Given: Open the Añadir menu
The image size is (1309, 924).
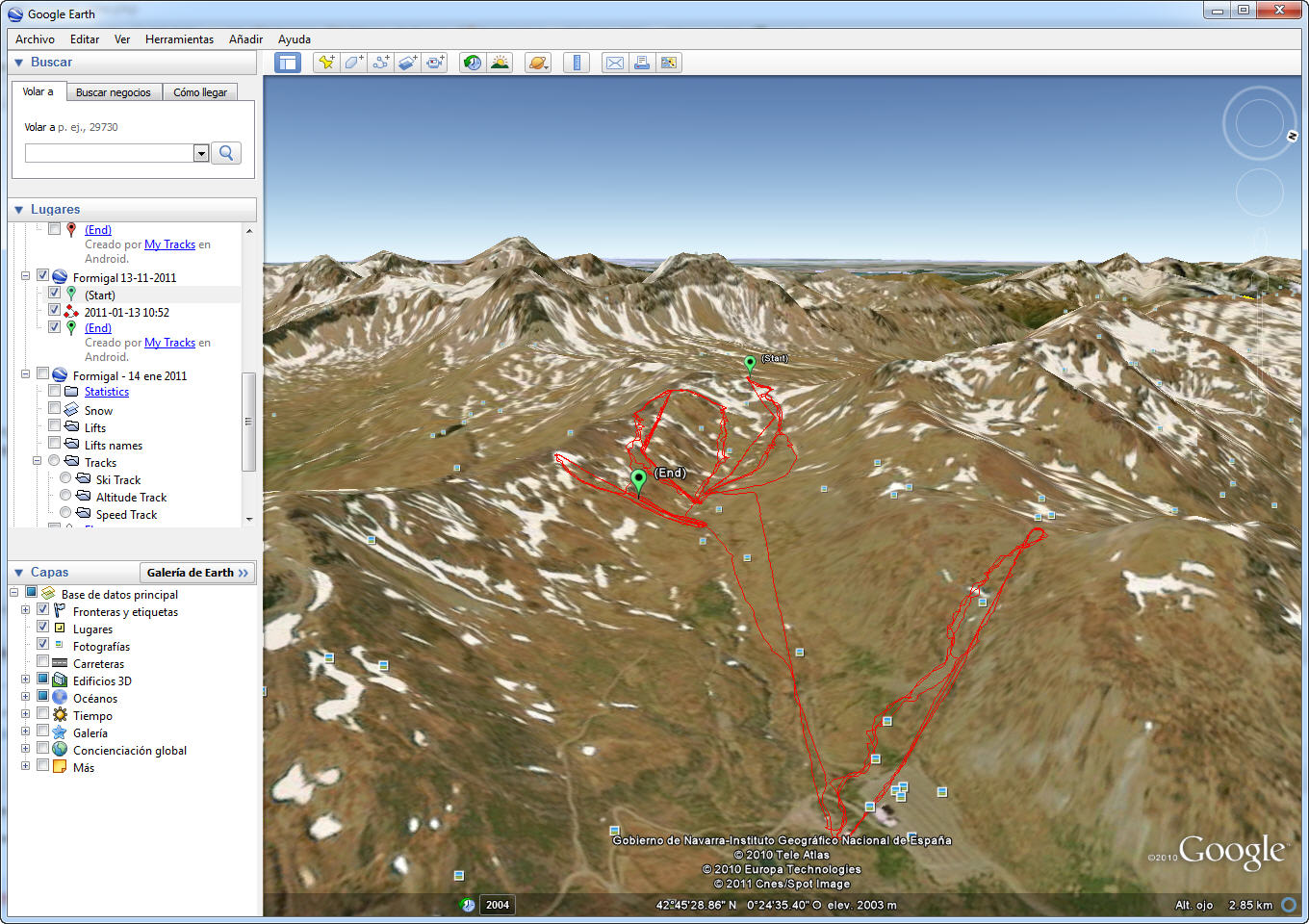Looking at the screenshot, I should (245, 39).
